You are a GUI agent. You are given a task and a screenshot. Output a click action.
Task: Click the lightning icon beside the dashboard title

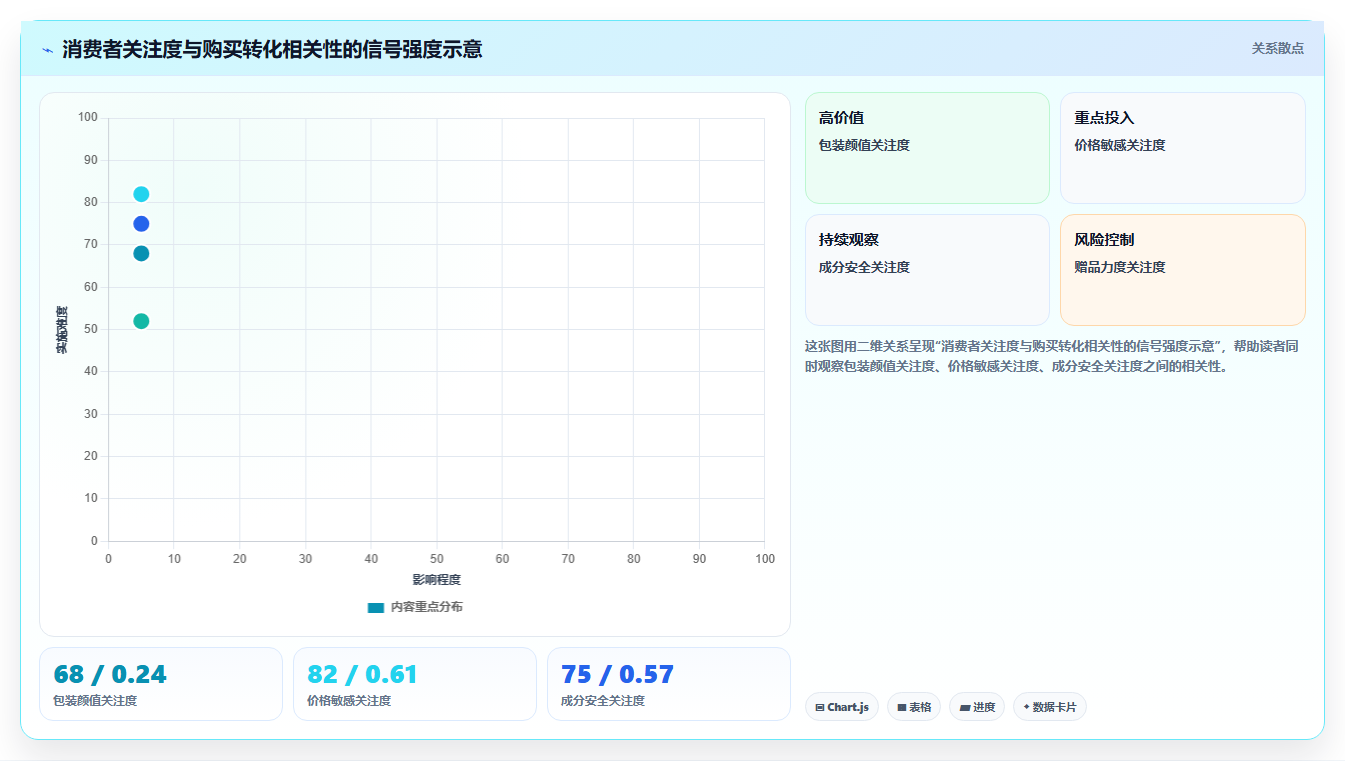click(47, 50)
